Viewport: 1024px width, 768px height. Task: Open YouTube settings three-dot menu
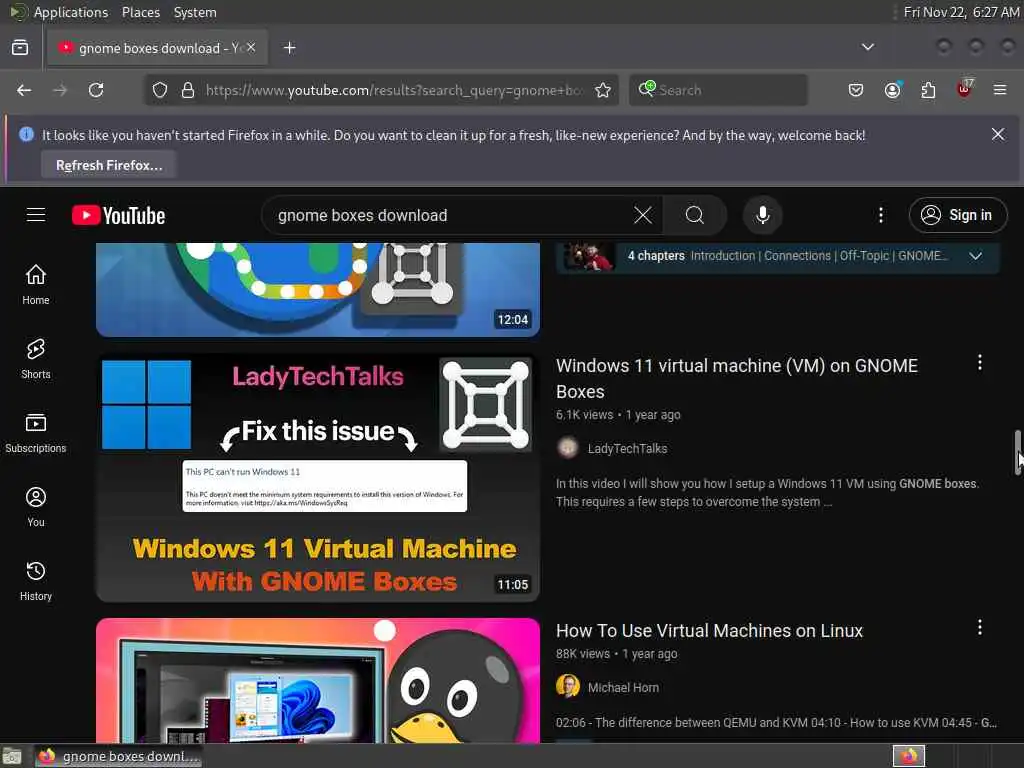[x=881, y=216]
